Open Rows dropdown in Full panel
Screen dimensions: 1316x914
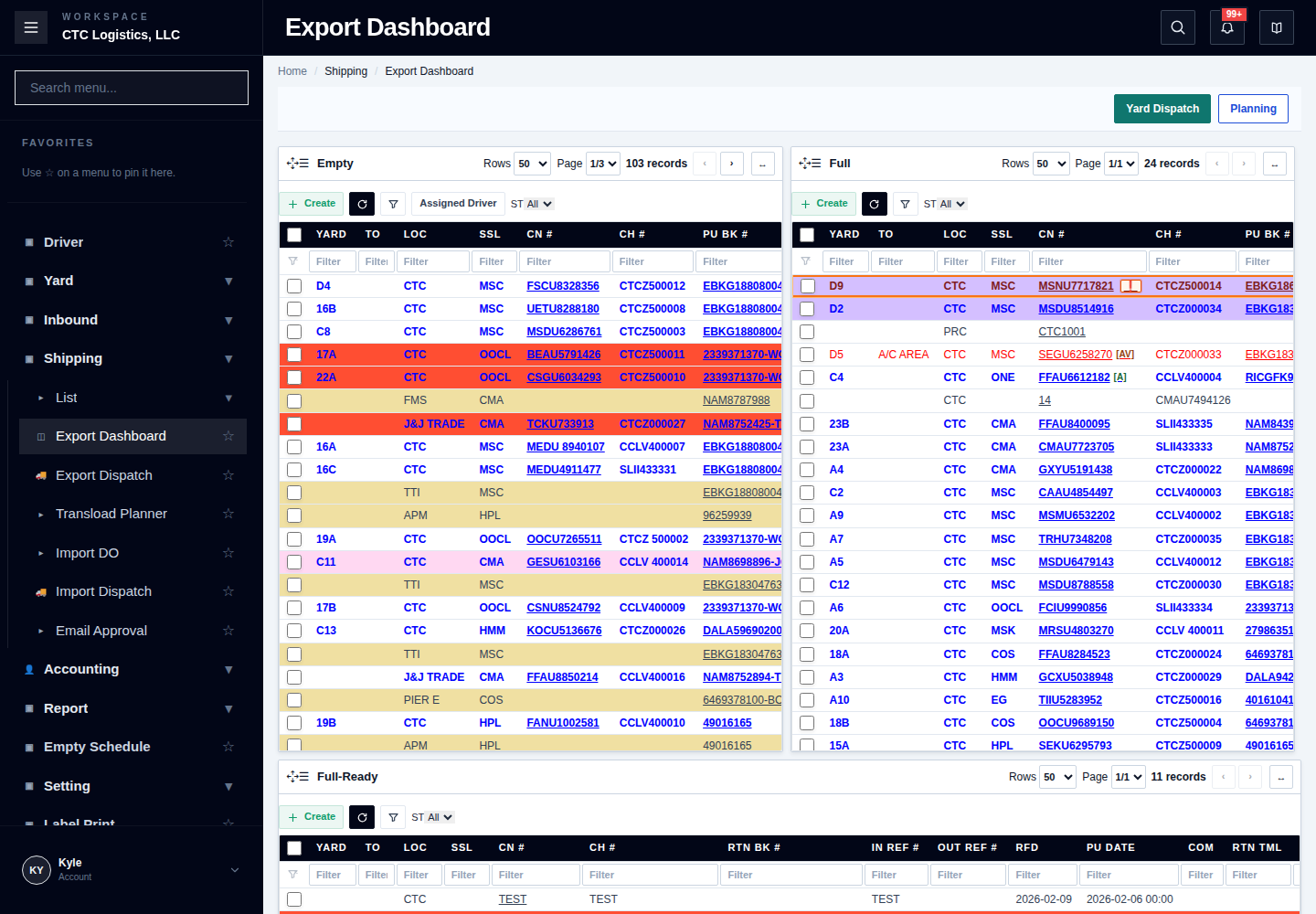pos(1051,164)
